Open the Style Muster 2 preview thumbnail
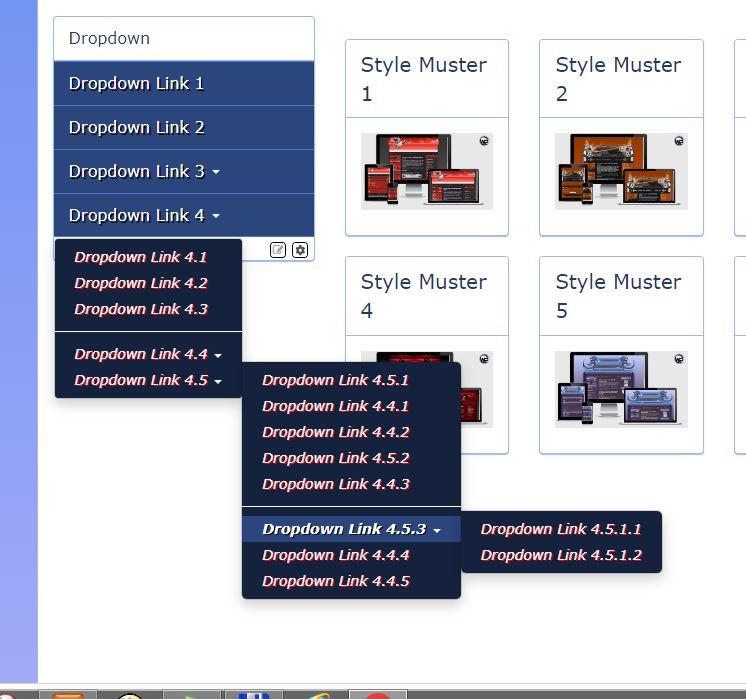Viewport: 746px width, 699px height. click(620, 171)
